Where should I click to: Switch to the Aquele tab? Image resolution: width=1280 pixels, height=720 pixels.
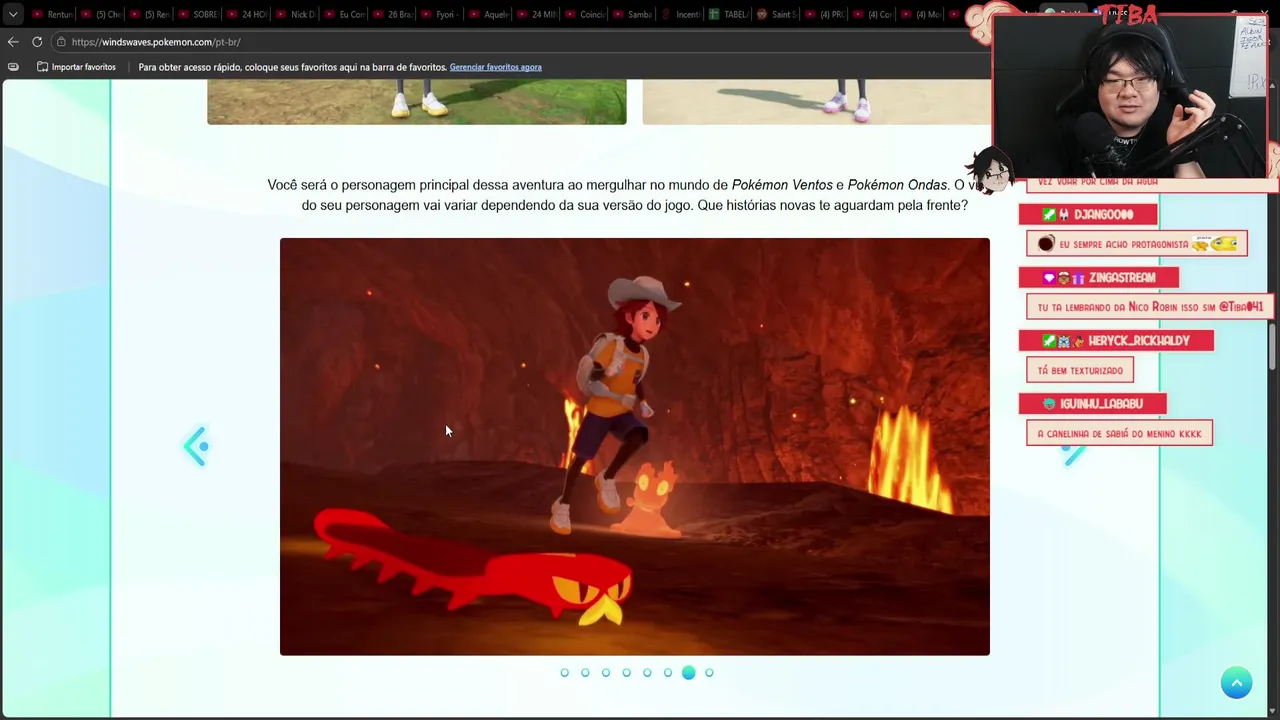click(x=488, y=15)
